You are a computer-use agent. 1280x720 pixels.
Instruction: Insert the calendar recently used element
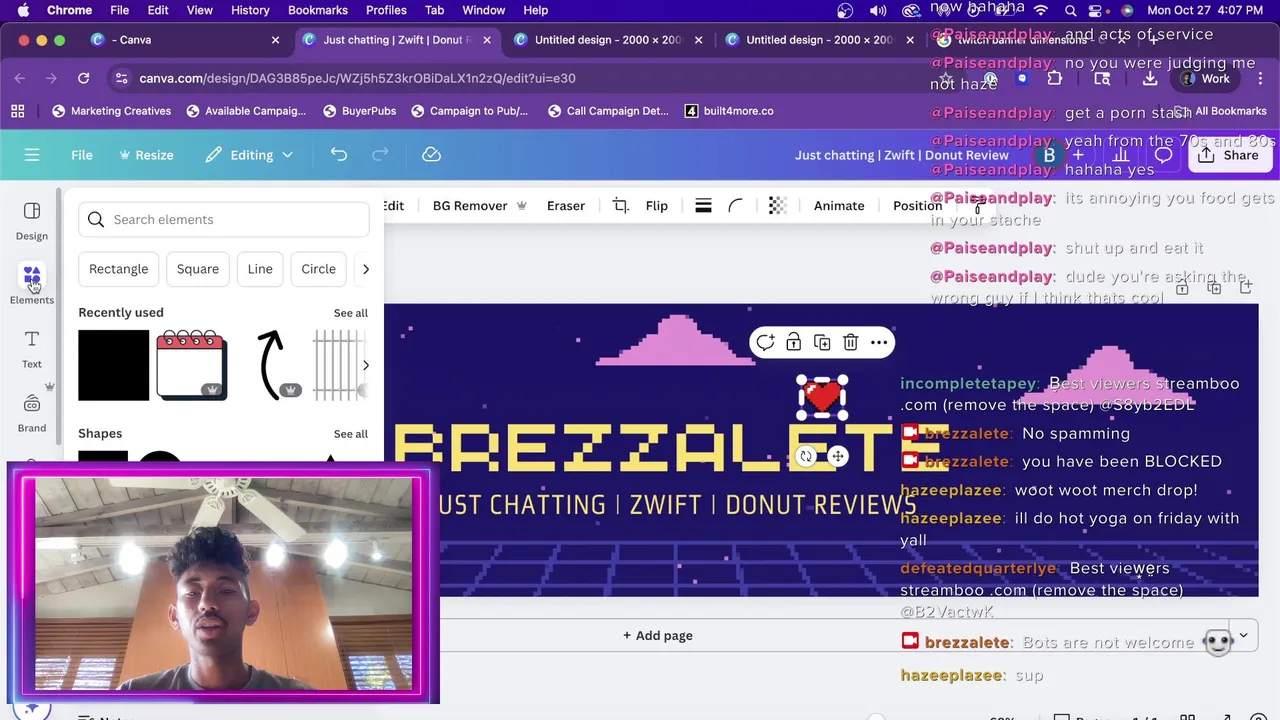(192, 365)
